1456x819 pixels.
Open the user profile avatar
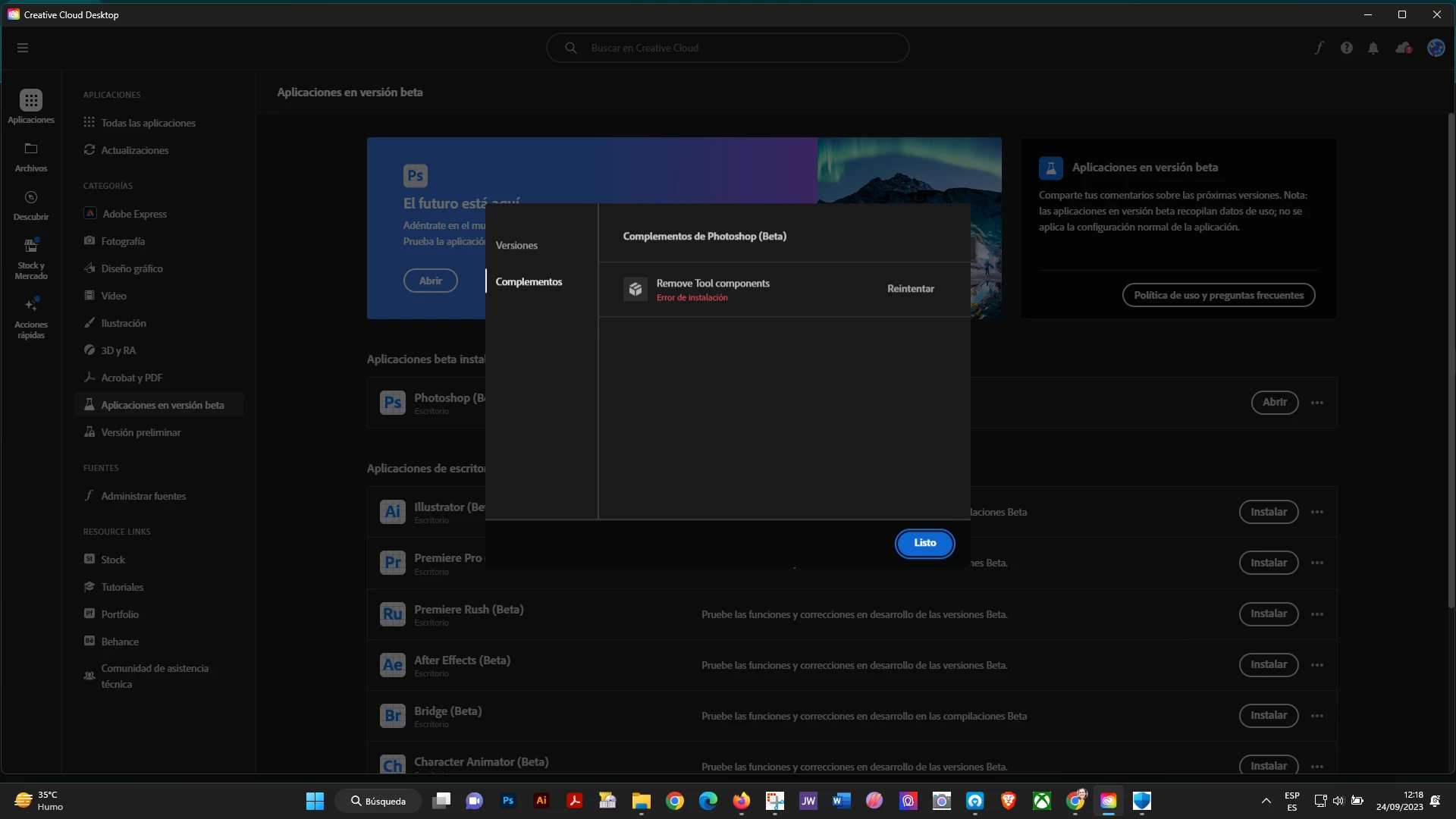click(x=1436, y=48)
